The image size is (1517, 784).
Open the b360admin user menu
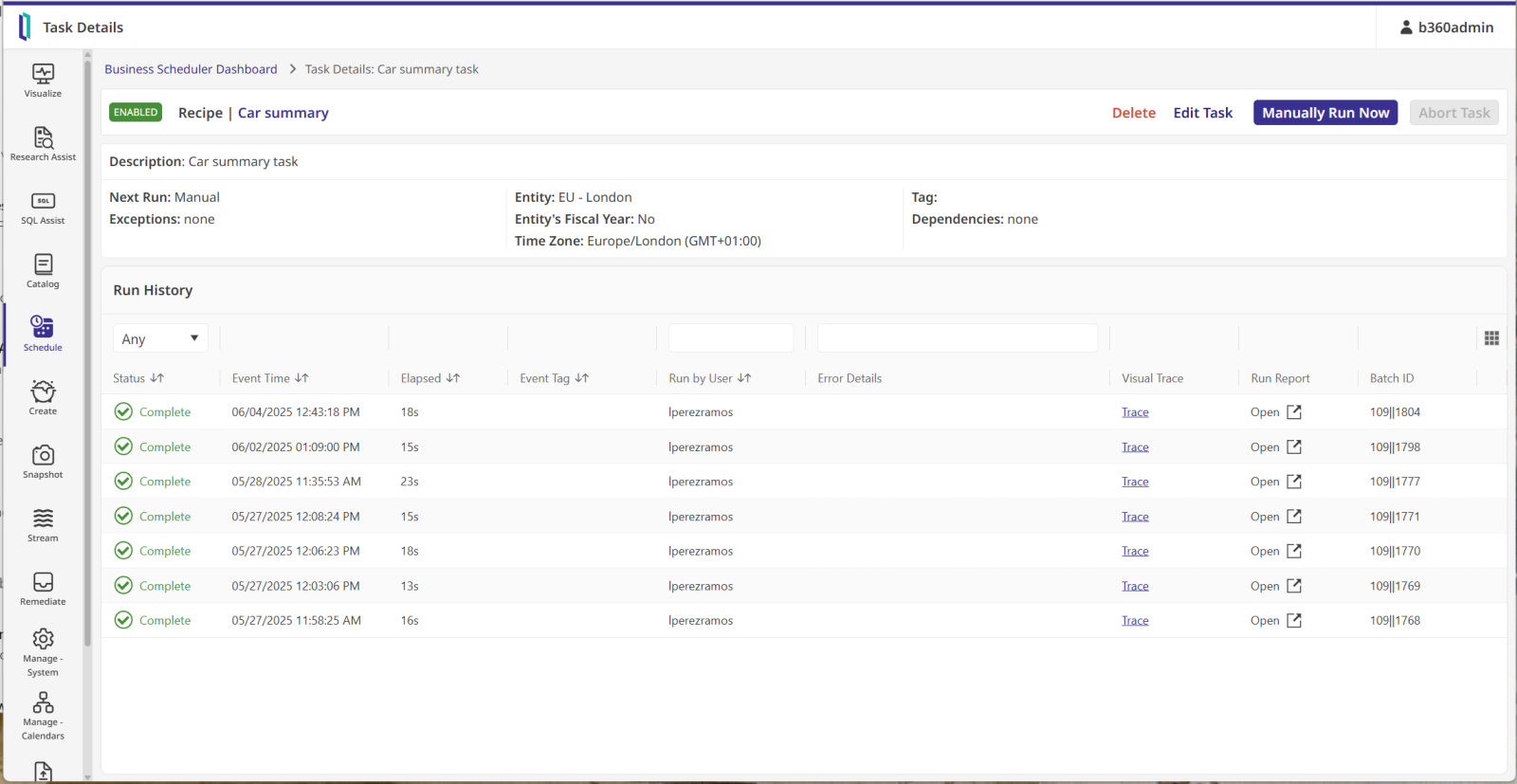pos(1446,27)
